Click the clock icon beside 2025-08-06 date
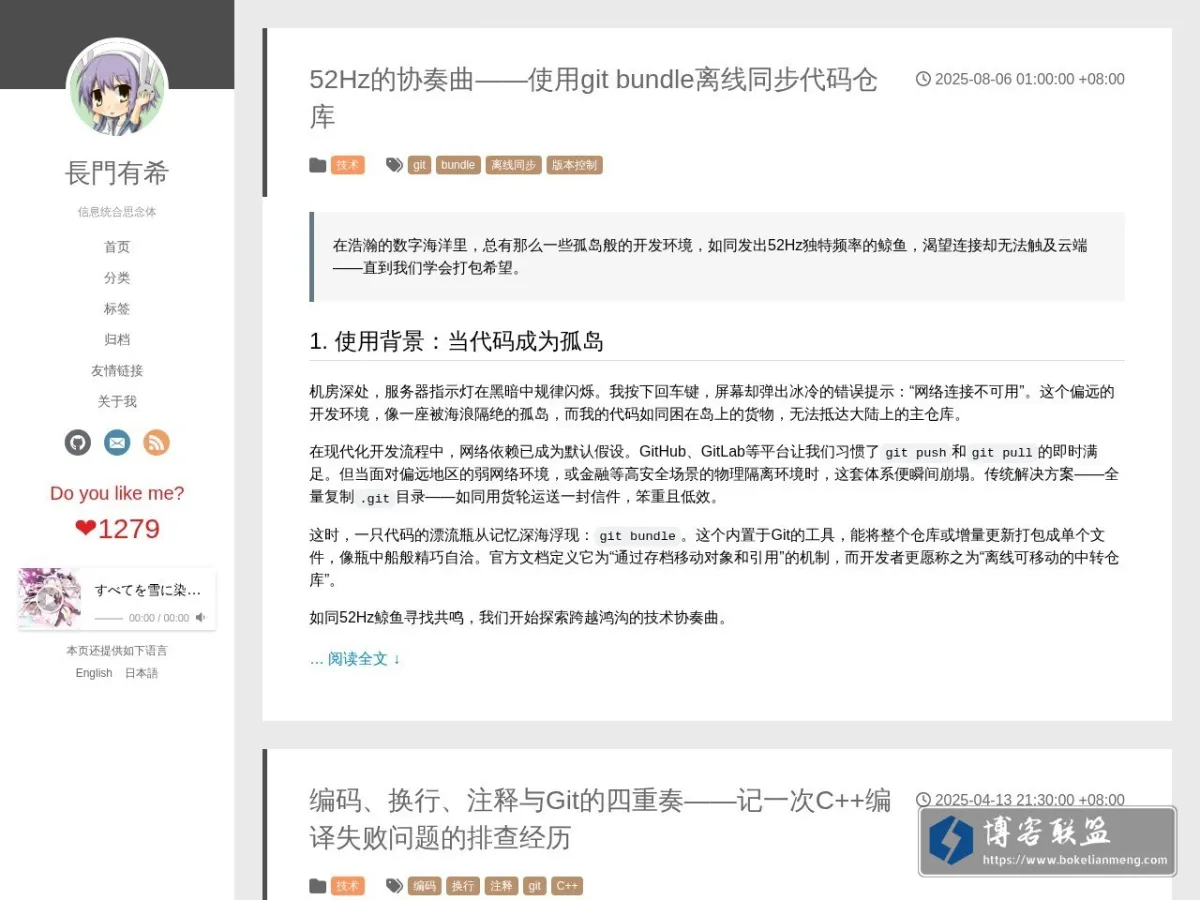Viewport: 1200px width, 900px height. pos(923,79)
